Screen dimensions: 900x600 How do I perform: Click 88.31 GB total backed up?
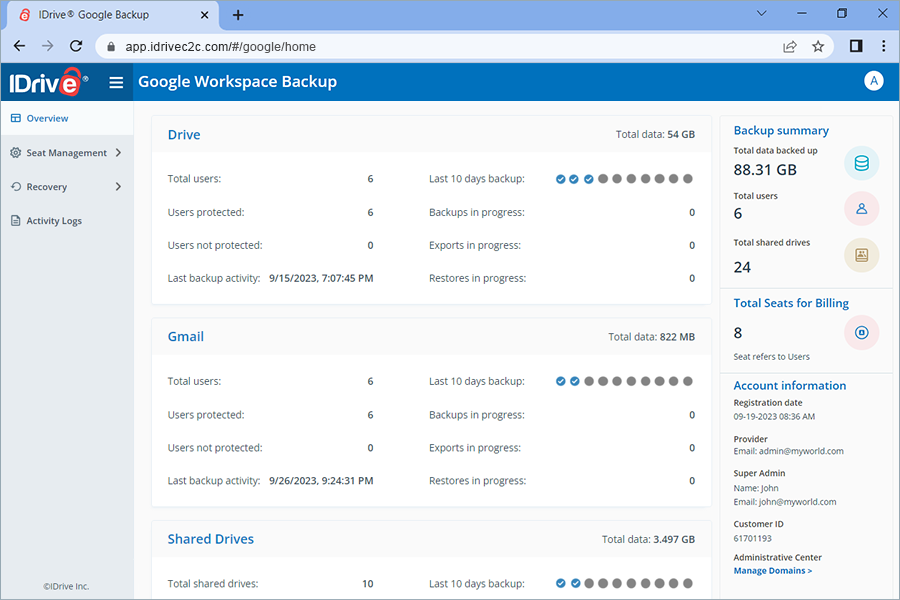coord(765,170)
